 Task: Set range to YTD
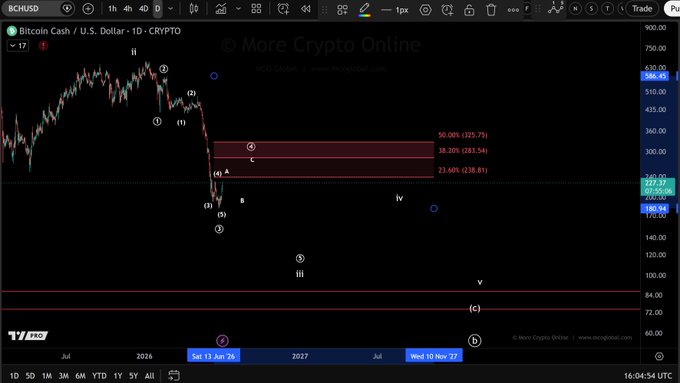99,376
